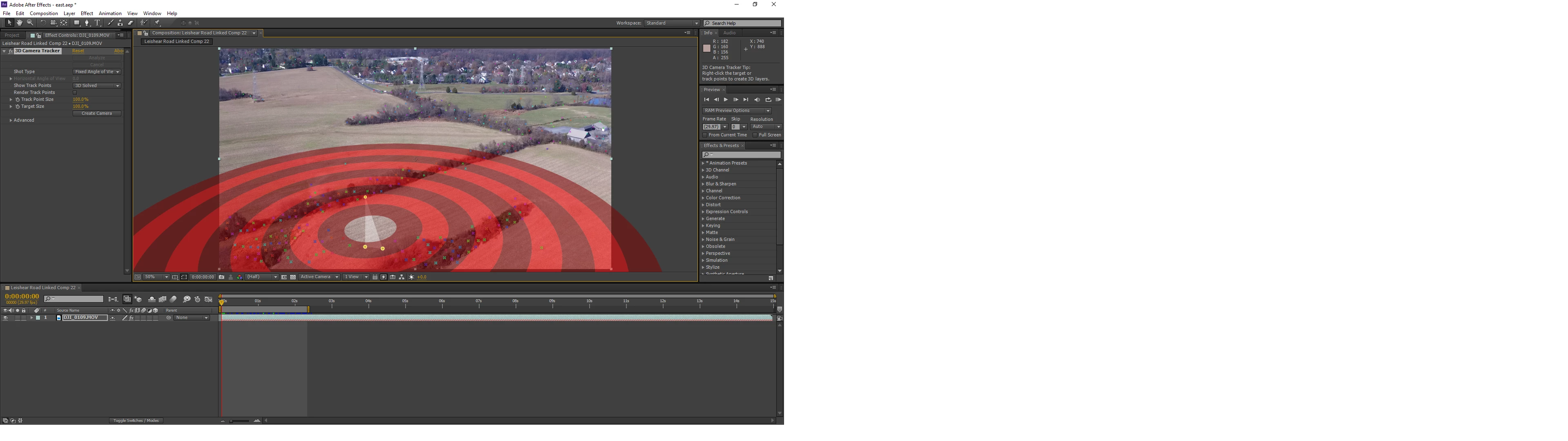Enable the From Current Time checkbox

point(705,135)
